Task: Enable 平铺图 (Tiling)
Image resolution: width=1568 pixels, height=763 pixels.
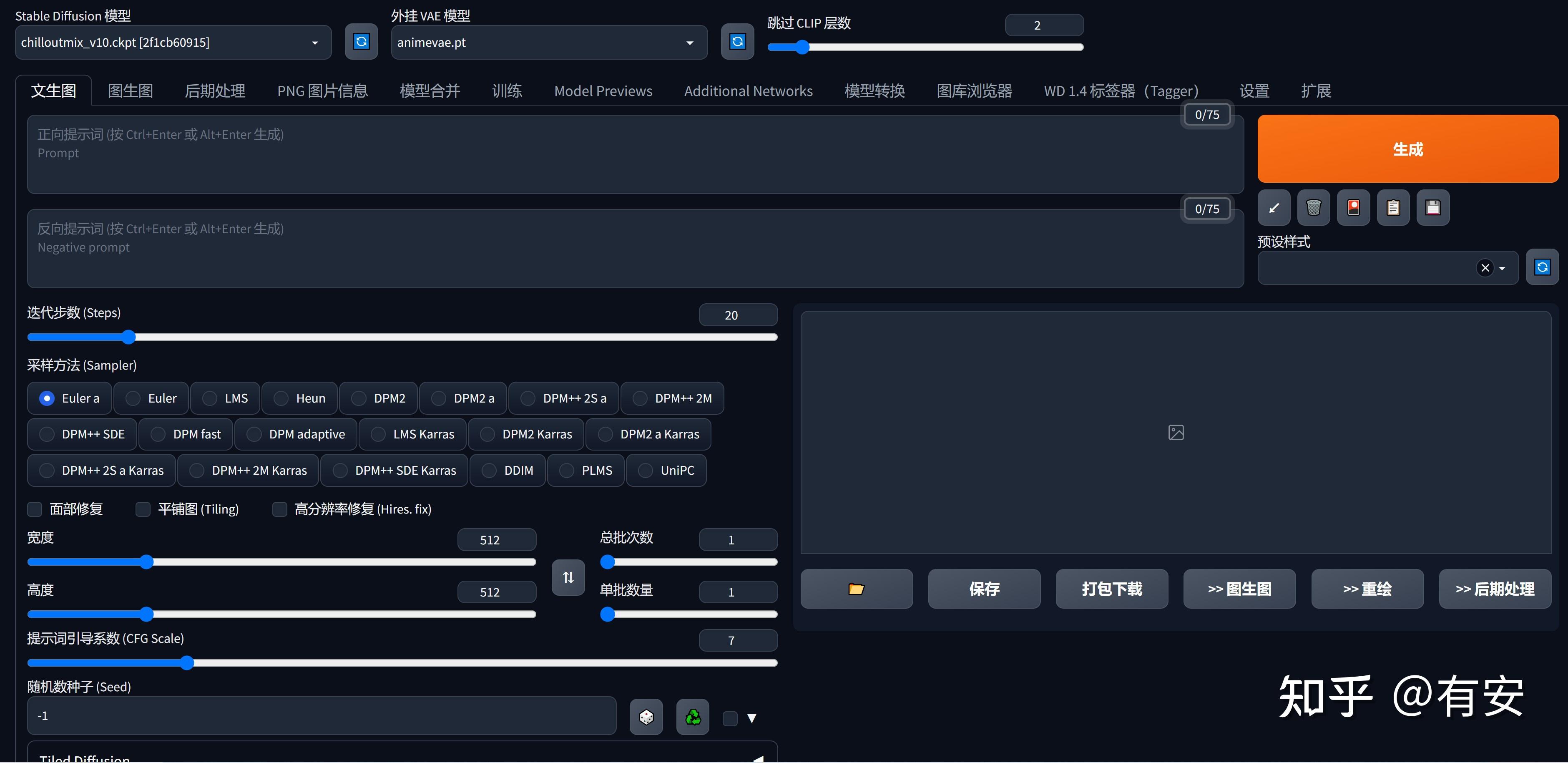Action: [x=143, y=509]
